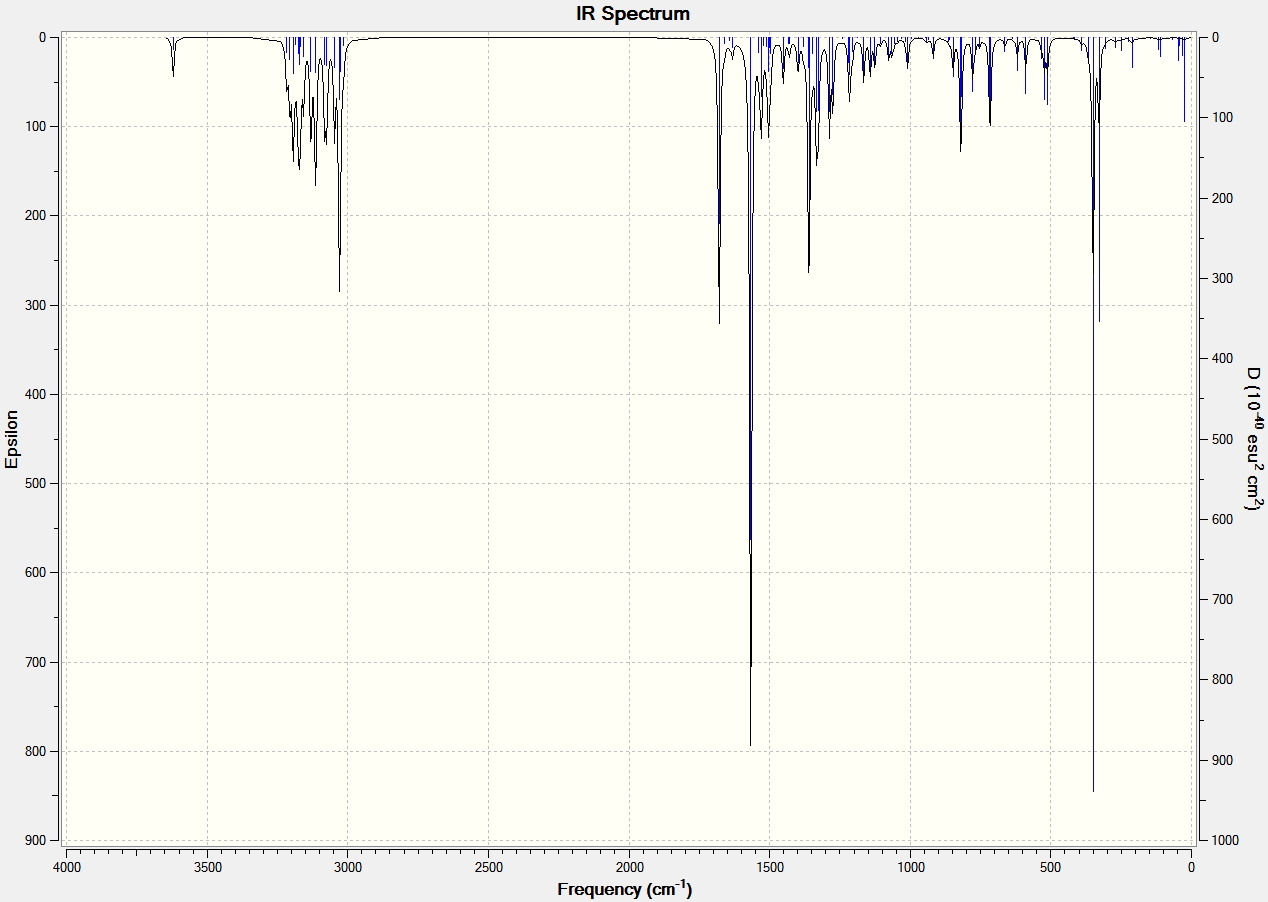Click the D (10-40 esu2 cm2) axis label

(x=1253, y=438)
